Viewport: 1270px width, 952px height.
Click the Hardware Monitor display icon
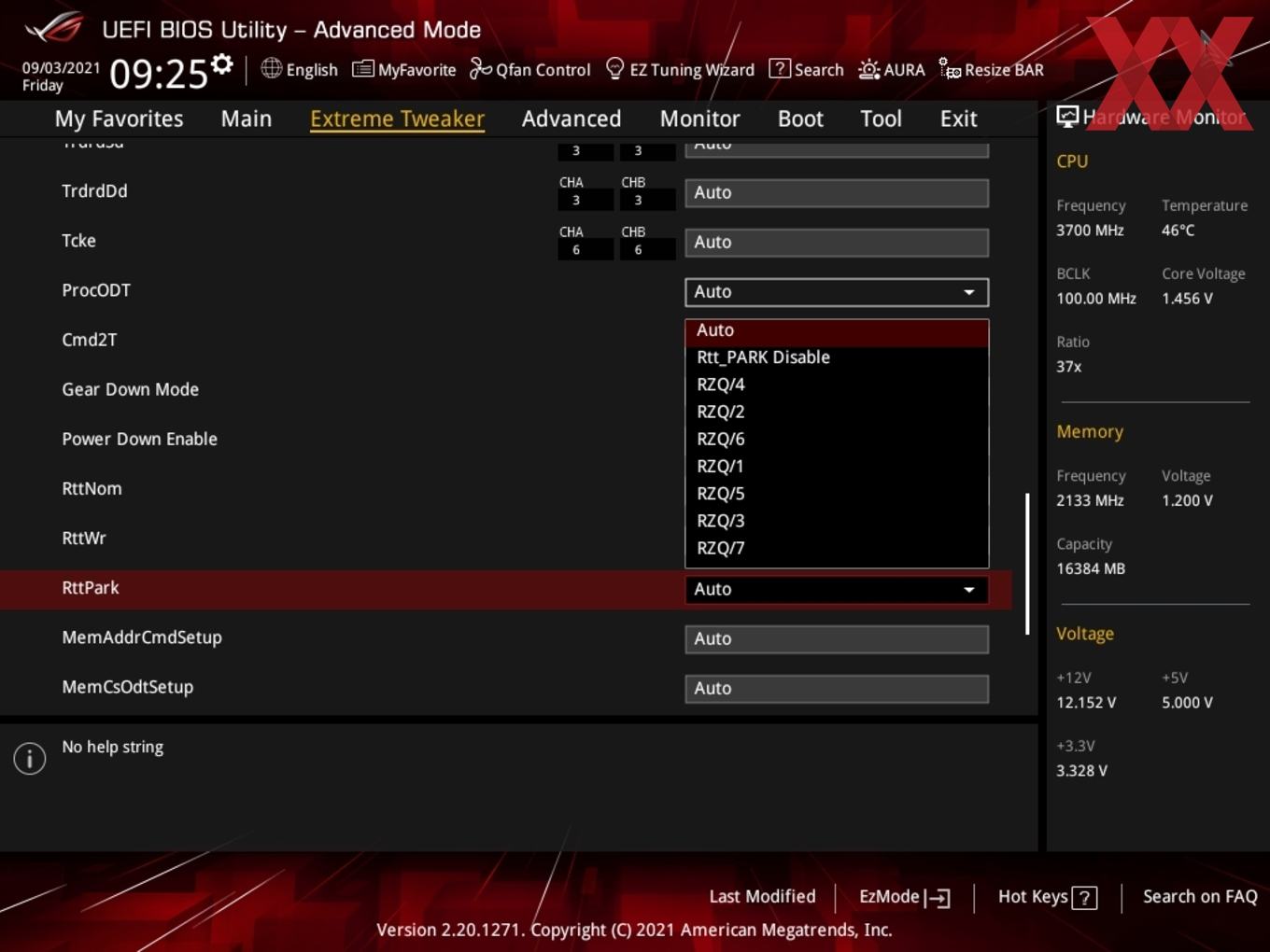pos(1067,117)
